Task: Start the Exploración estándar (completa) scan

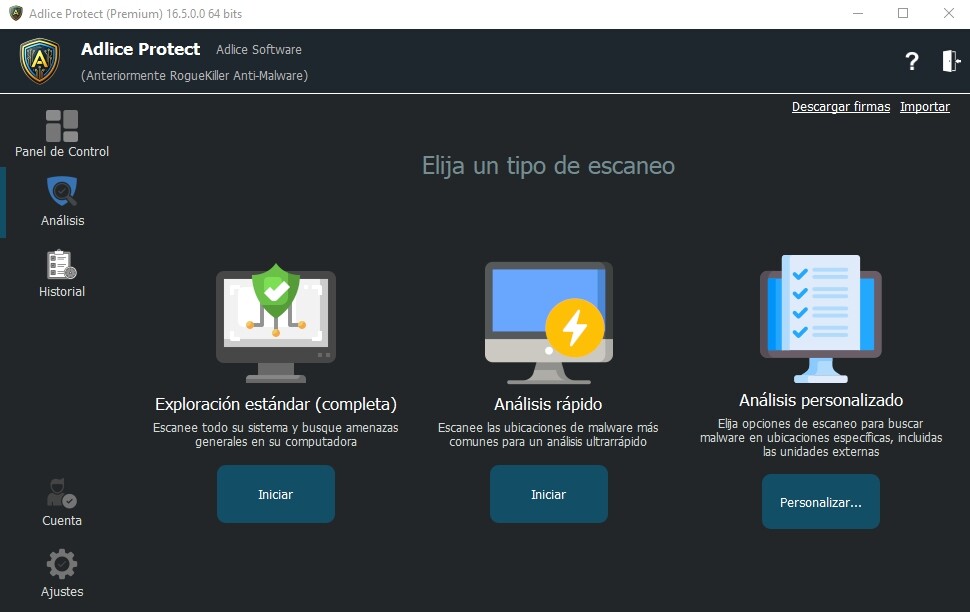Action: [x=276, y=494]
